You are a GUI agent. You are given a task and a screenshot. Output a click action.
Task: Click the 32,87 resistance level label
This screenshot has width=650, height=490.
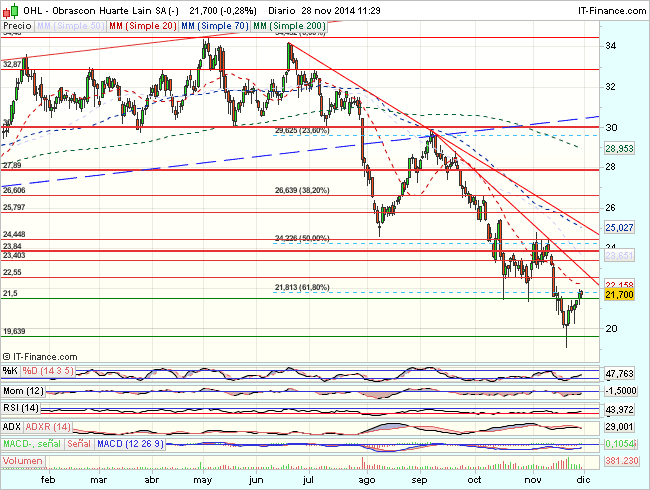pos(12,64)
